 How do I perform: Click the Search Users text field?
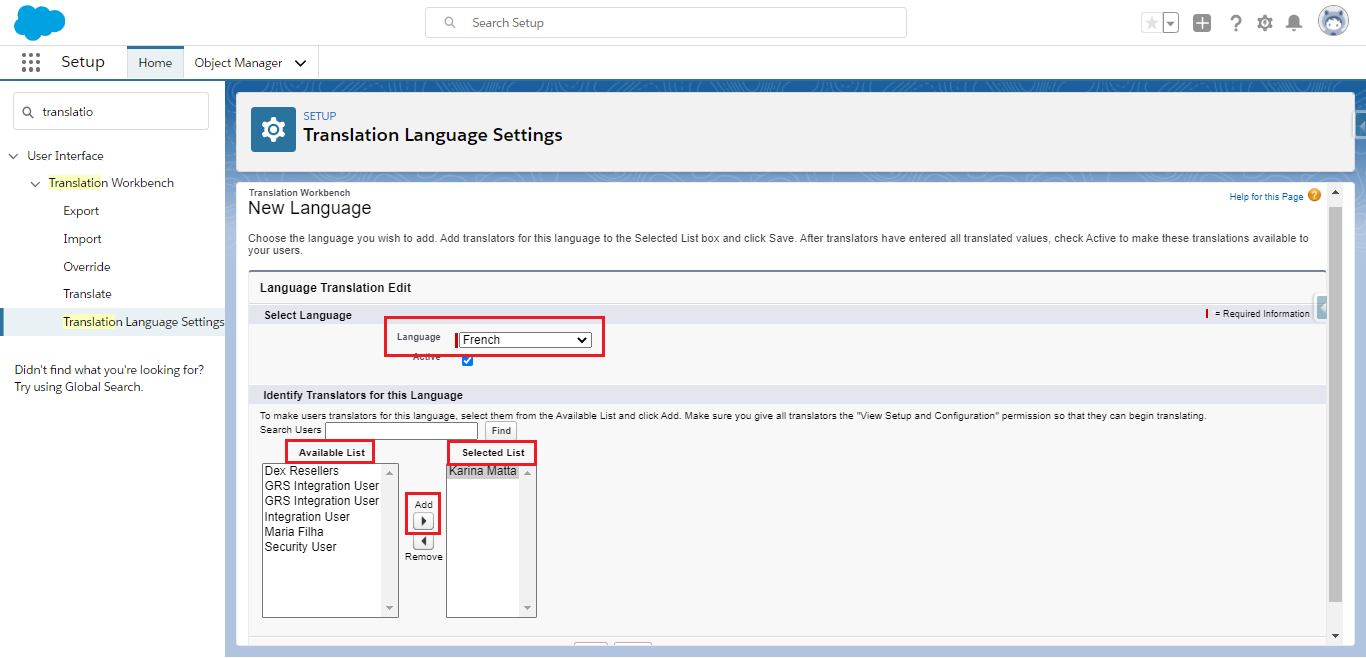pyautogui.click(x=401, y=430)
